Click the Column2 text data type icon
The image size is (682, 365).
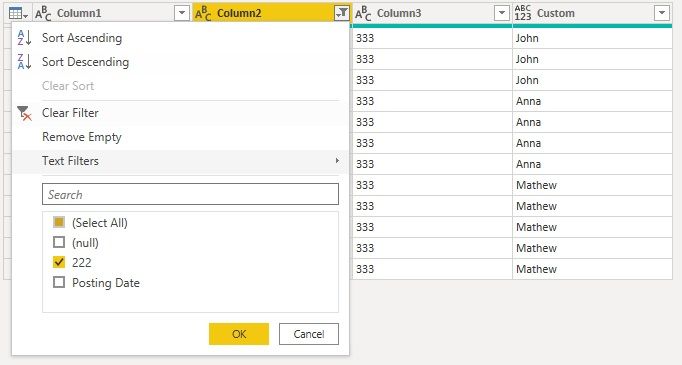pos(203,13)
